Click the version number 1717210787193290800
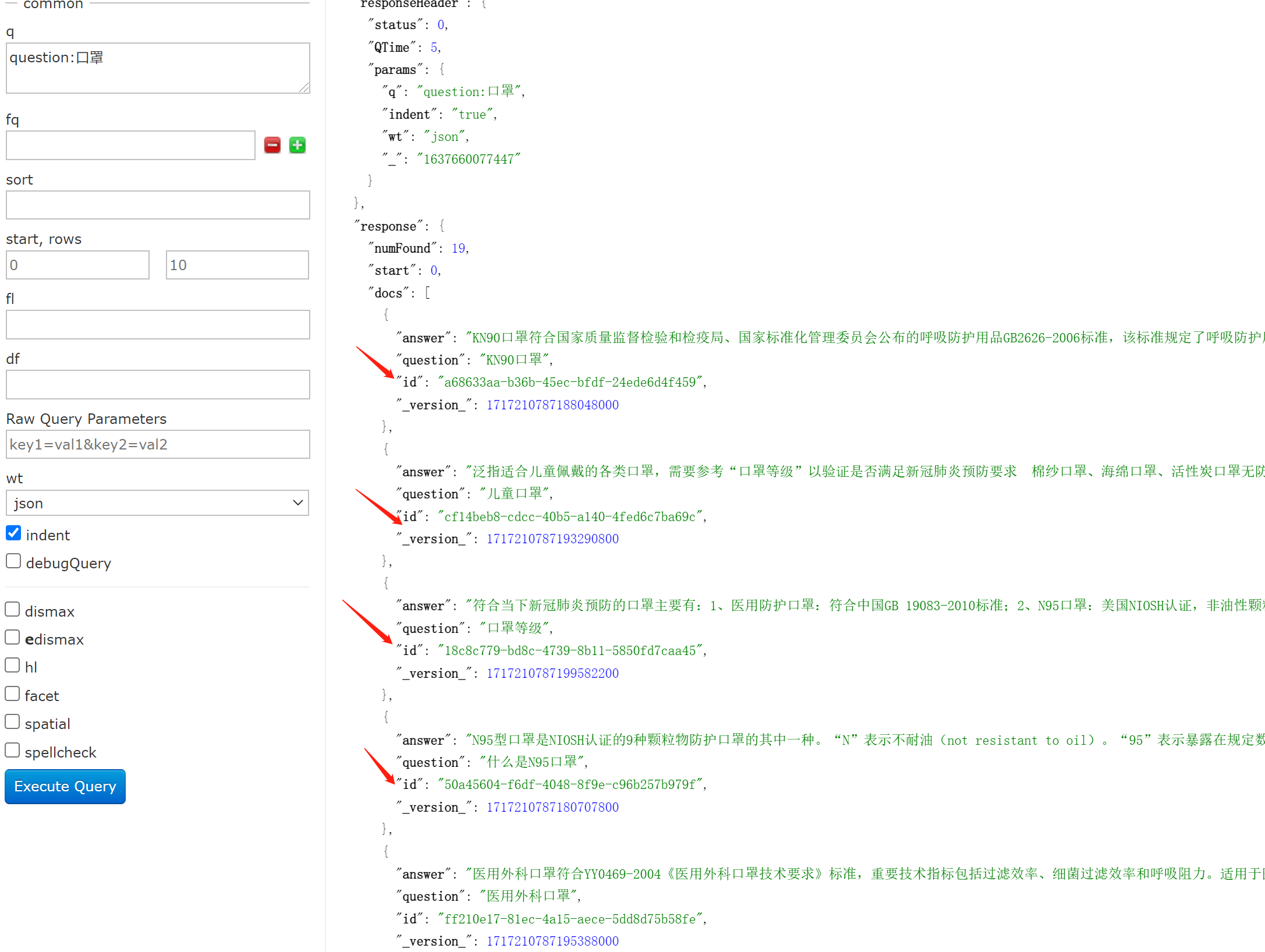 point(552,539)
